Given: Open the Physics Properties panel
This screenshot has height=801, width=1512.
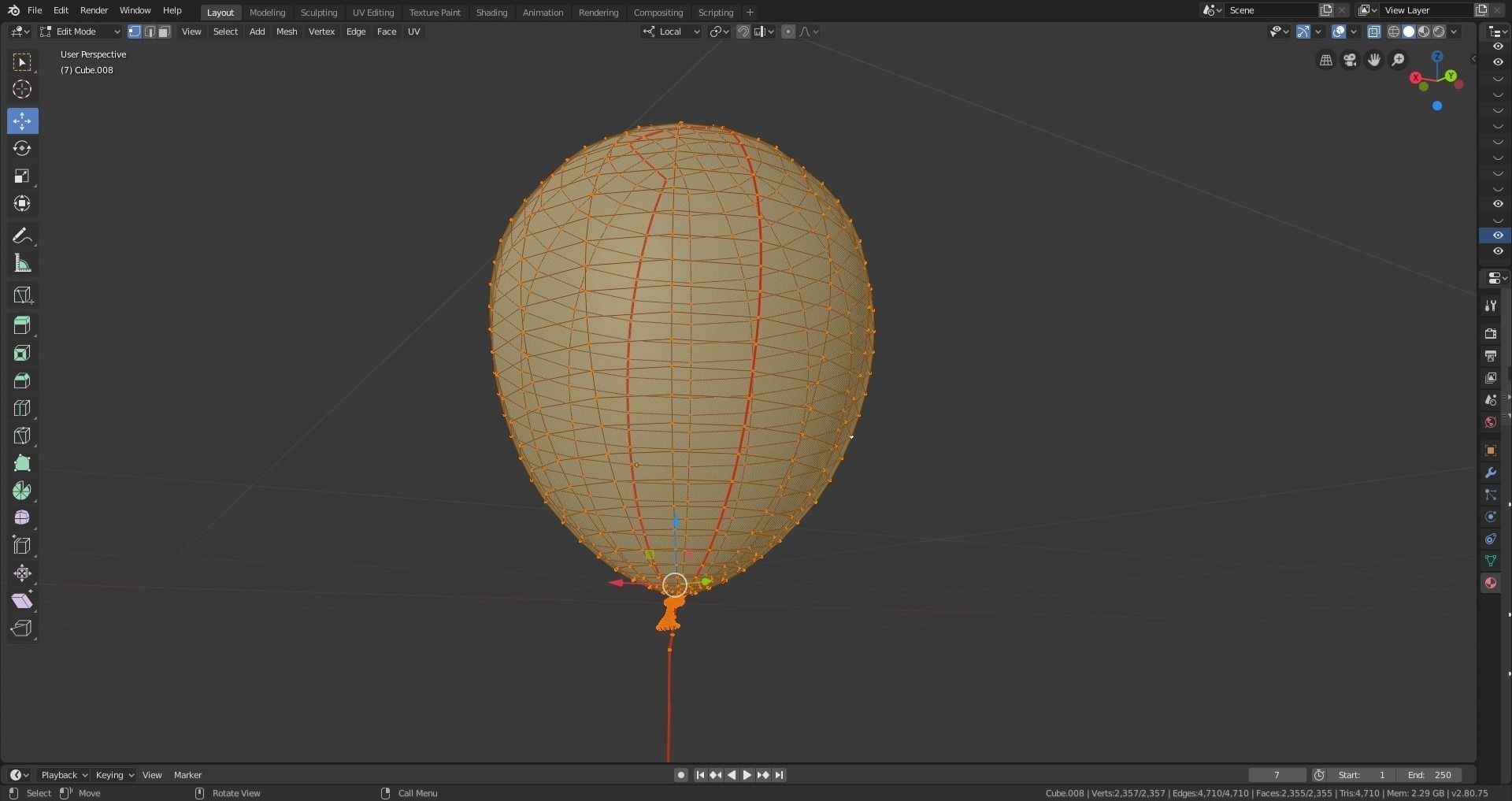Looking at the screenshot, I should pos(1491,517).
